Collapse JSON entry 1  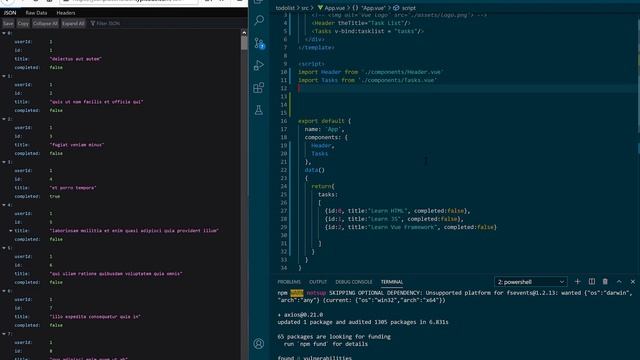4,76
